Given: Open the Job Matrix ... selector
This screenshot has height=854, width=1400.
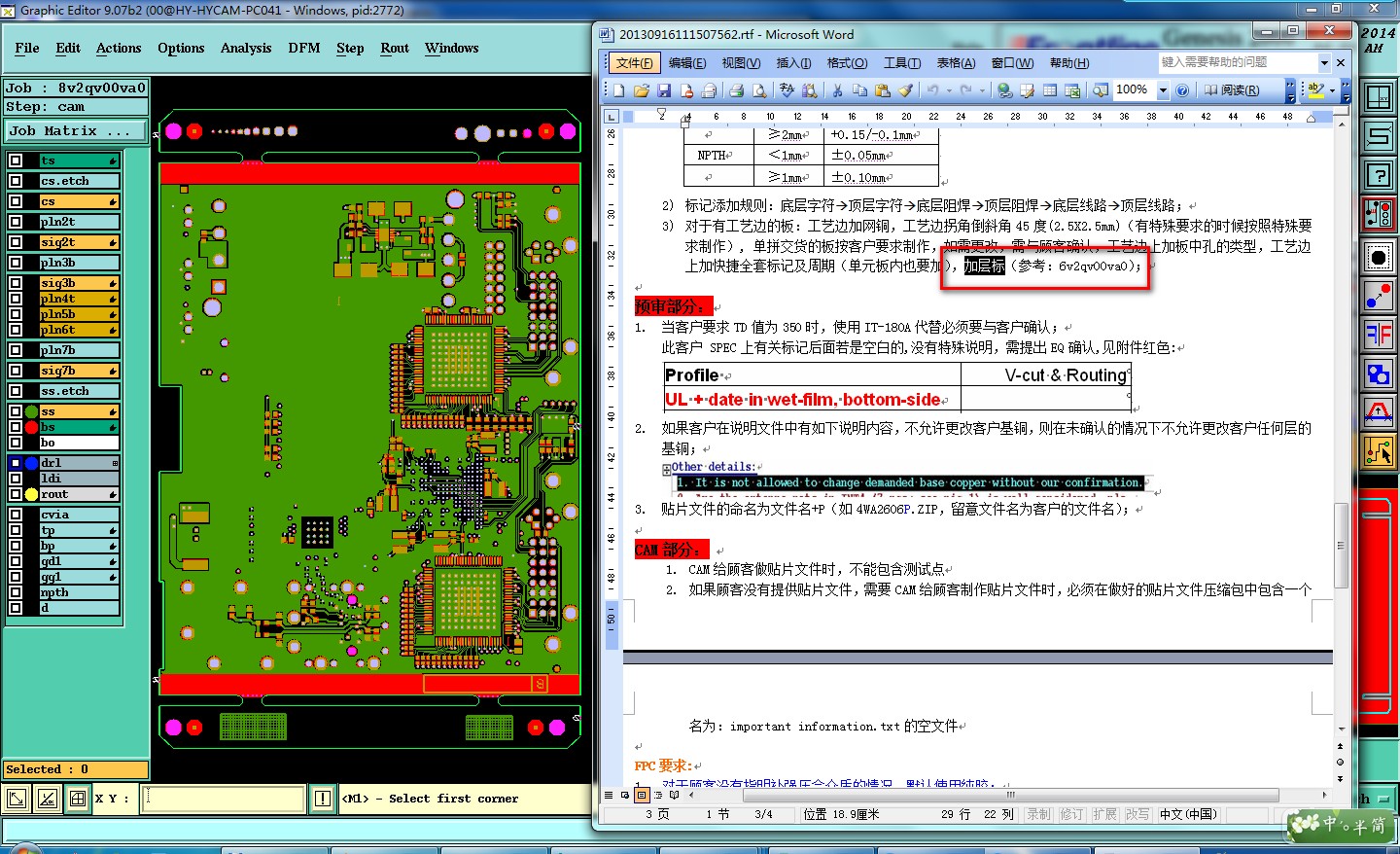Looking at the screenshot, I should pos(76,130).
